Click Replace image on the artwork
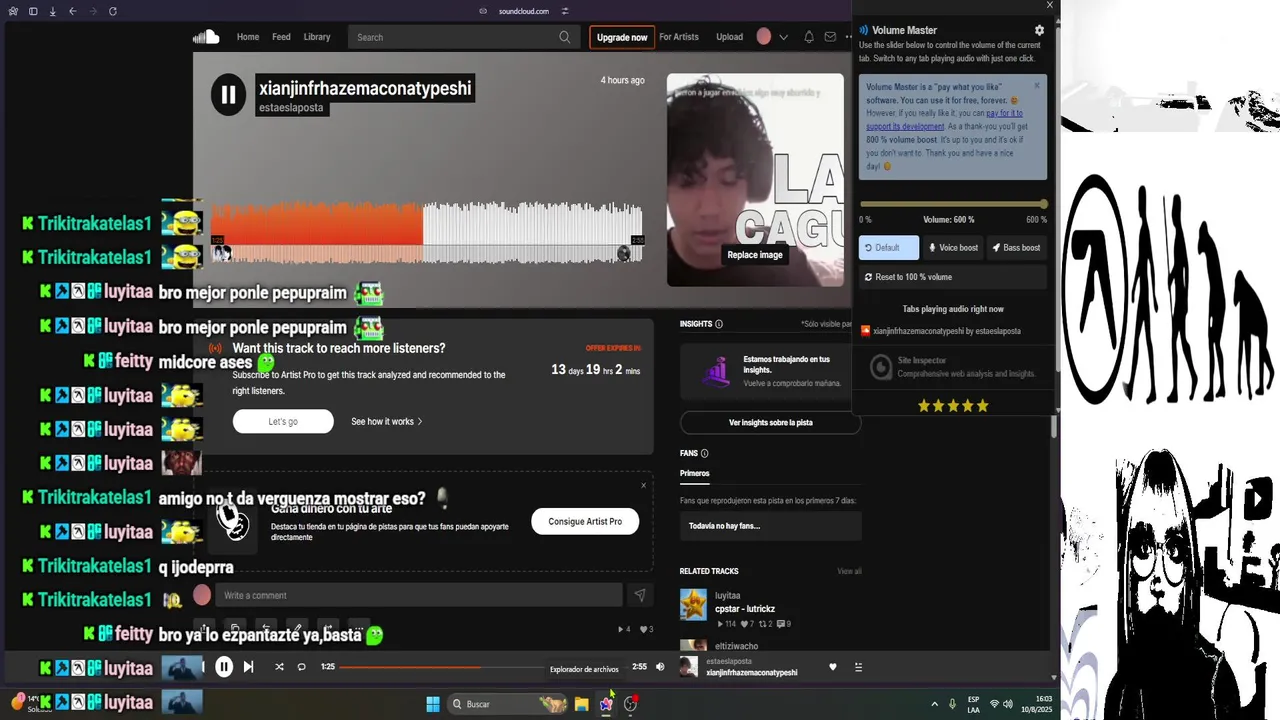 [x=755, y=255]
